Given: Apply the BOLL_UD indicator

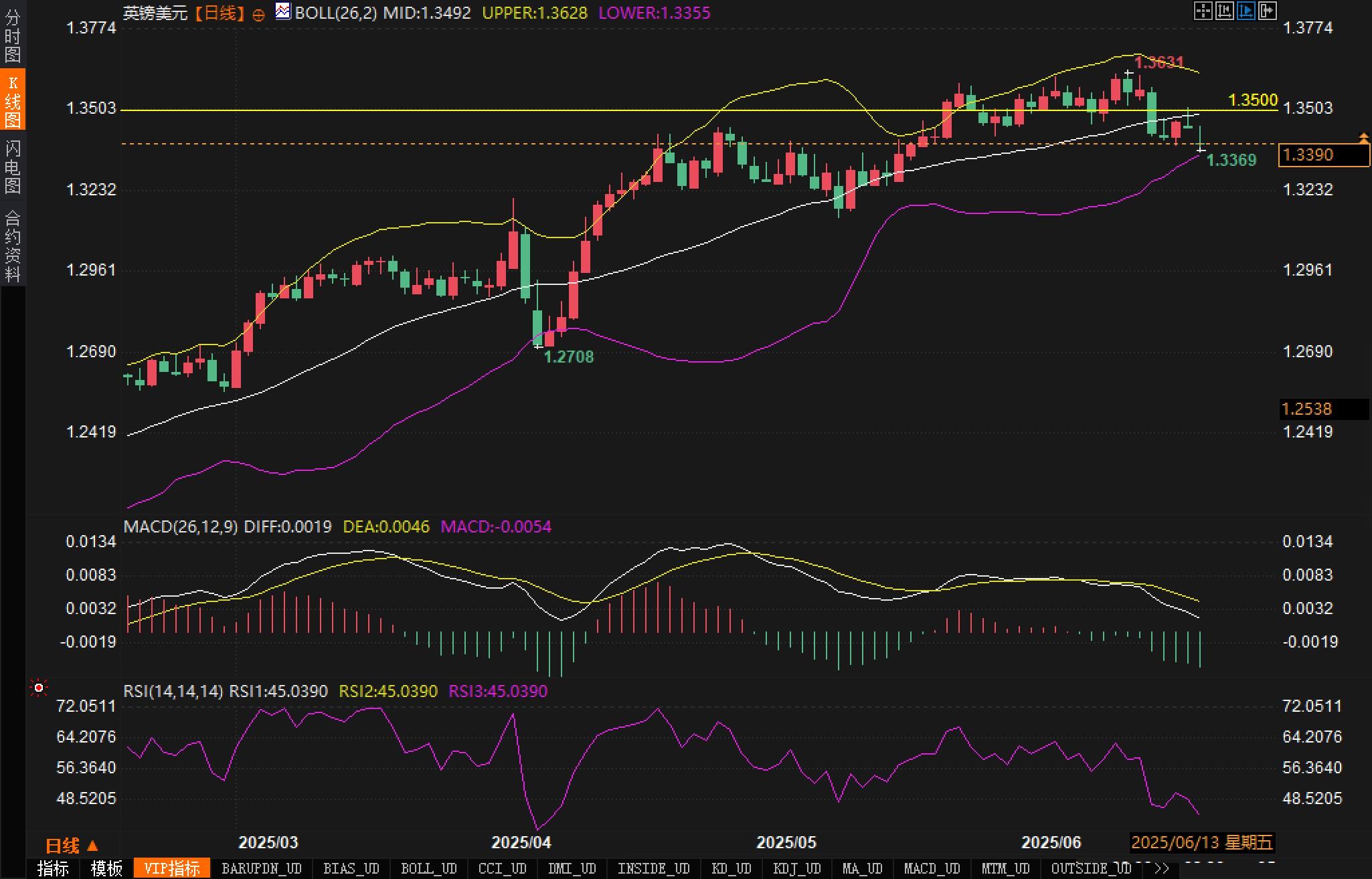Looking at the screenshot, I should pos(428,868).
